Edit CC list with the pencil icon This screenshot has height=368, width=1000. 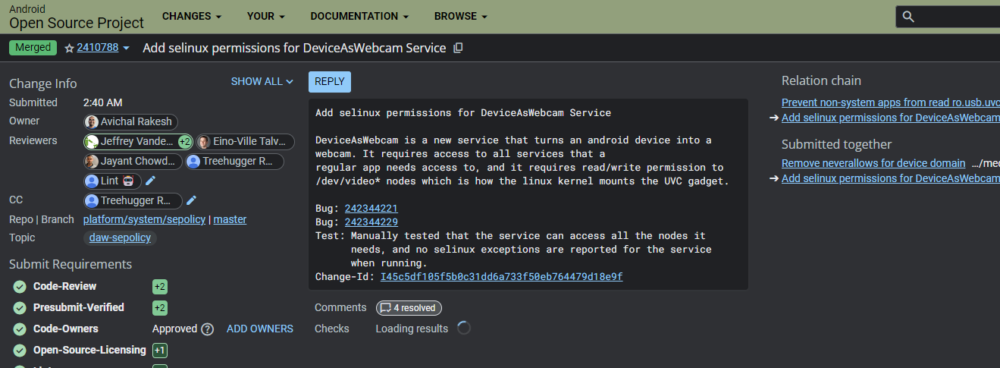(191, 200)
